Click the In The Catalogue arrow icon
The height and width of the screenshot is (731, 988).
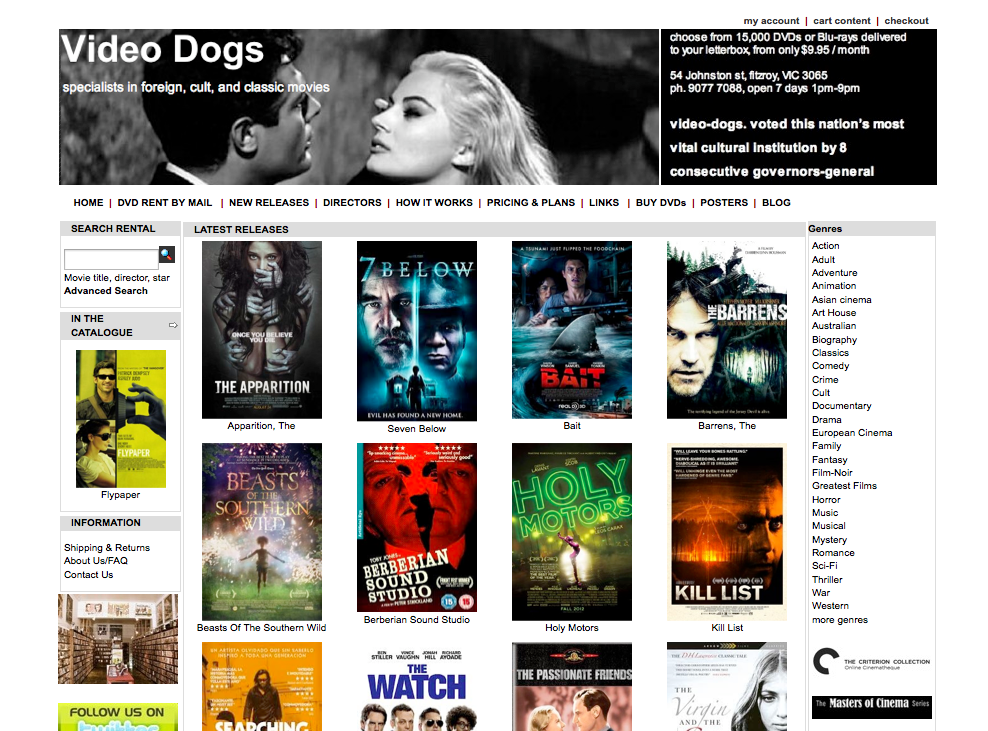coord(173,325)
